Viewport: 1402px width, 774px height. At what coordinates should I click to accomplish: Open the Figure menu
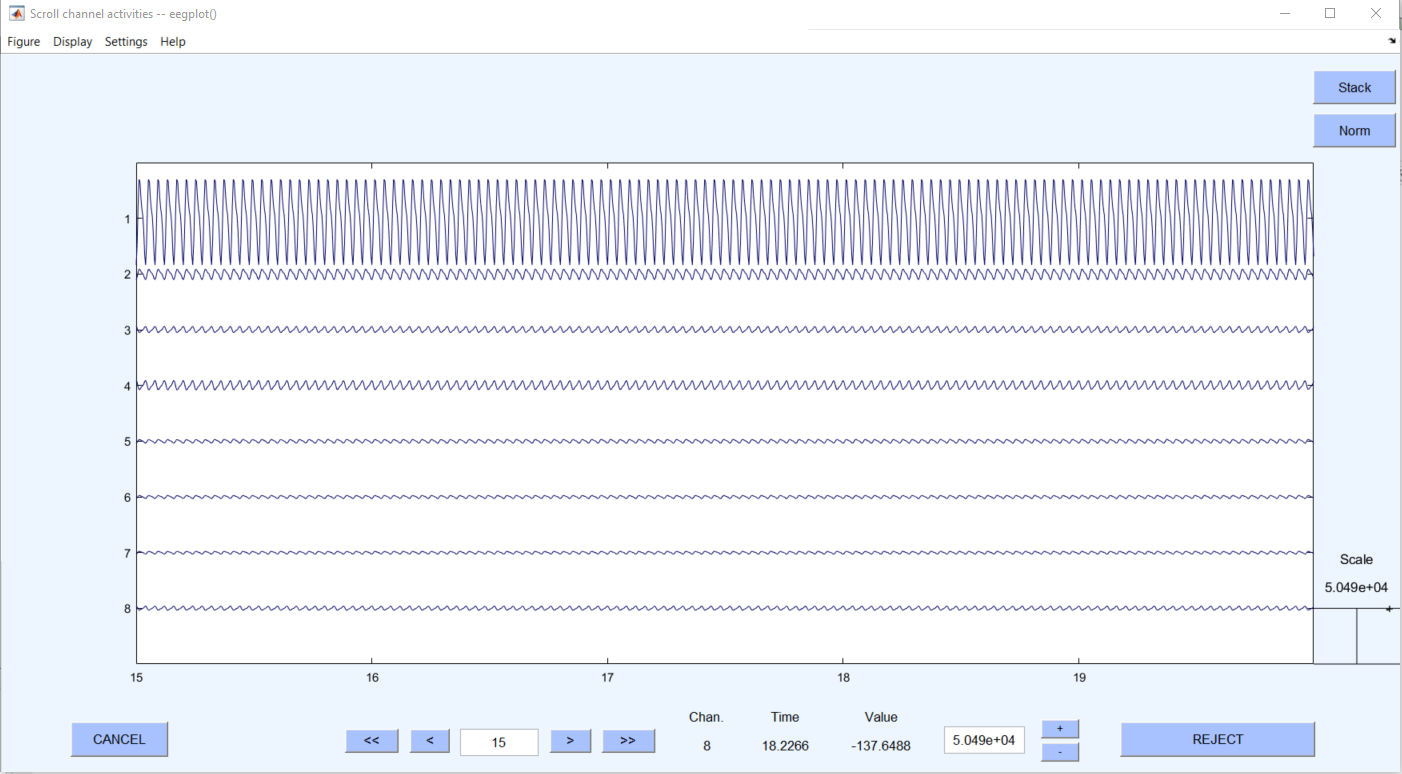coord(24,42)
